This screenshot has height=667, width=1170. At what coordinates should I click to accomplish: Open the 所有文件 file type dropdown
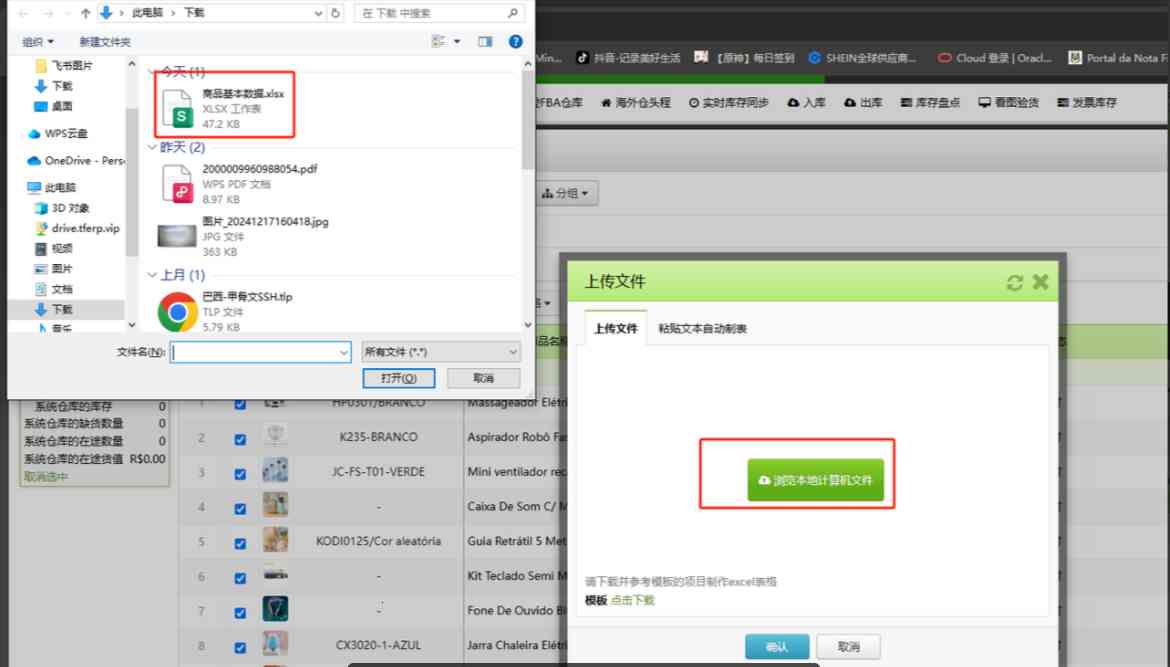[441, 352]
